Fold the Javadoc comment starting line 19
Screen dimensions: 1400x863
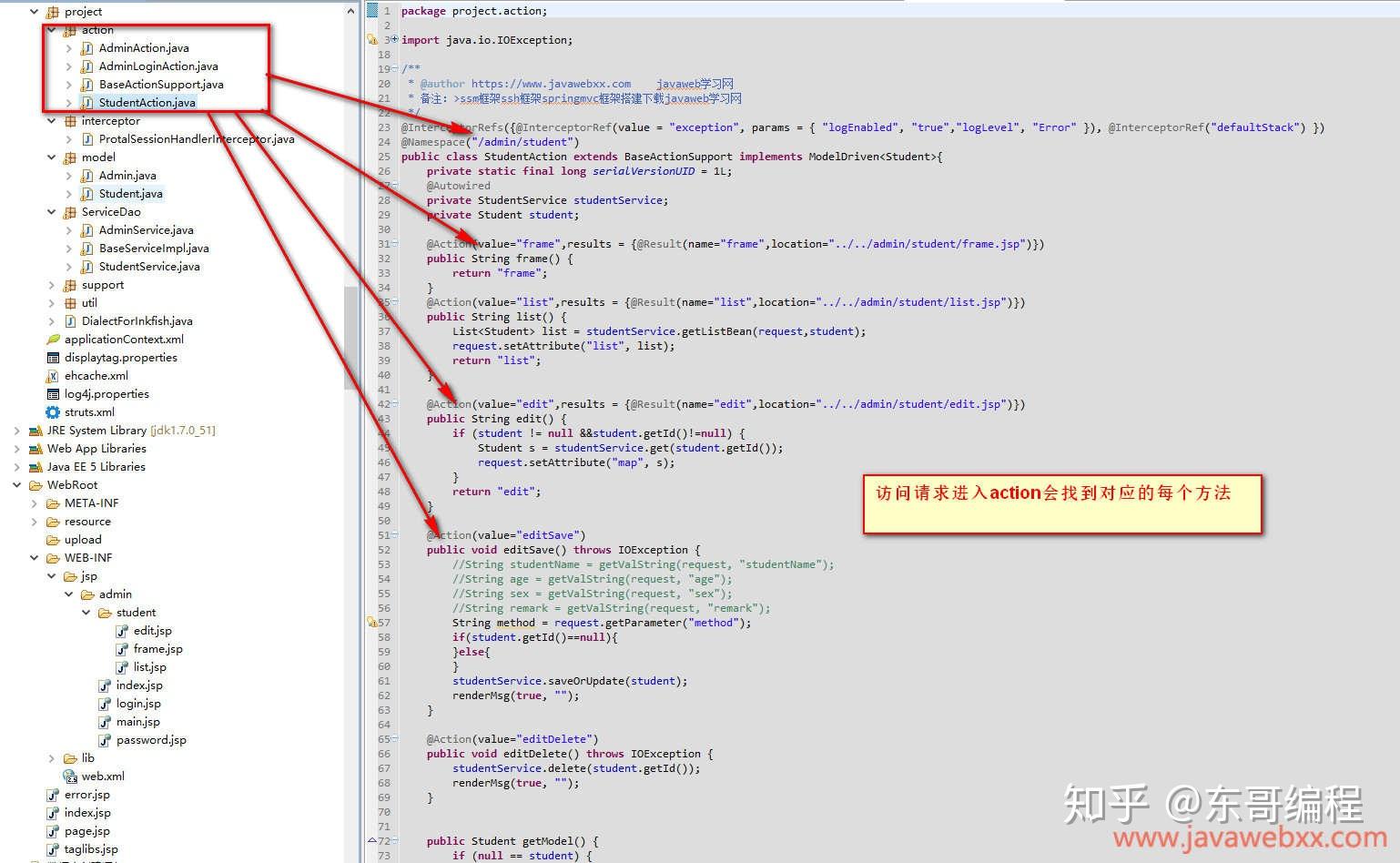pyautogui.click(x=394, y=69)
